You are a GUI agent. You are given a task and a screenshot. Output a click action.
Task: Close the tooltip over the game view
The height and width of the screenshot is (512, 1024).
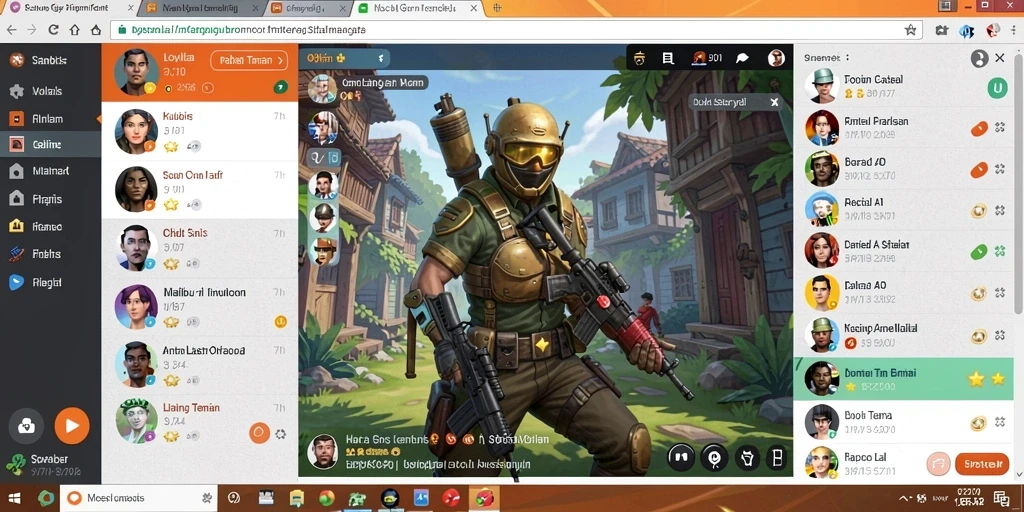(774, 103)
